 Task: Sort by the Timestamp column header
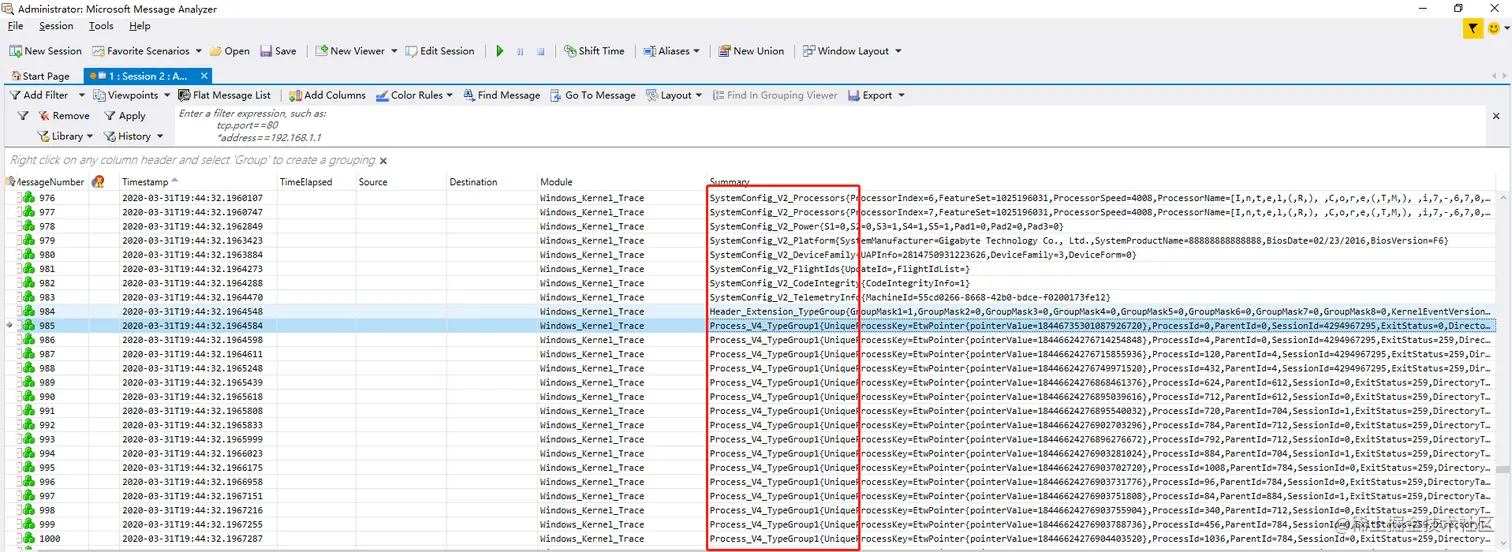click(198, 182)
